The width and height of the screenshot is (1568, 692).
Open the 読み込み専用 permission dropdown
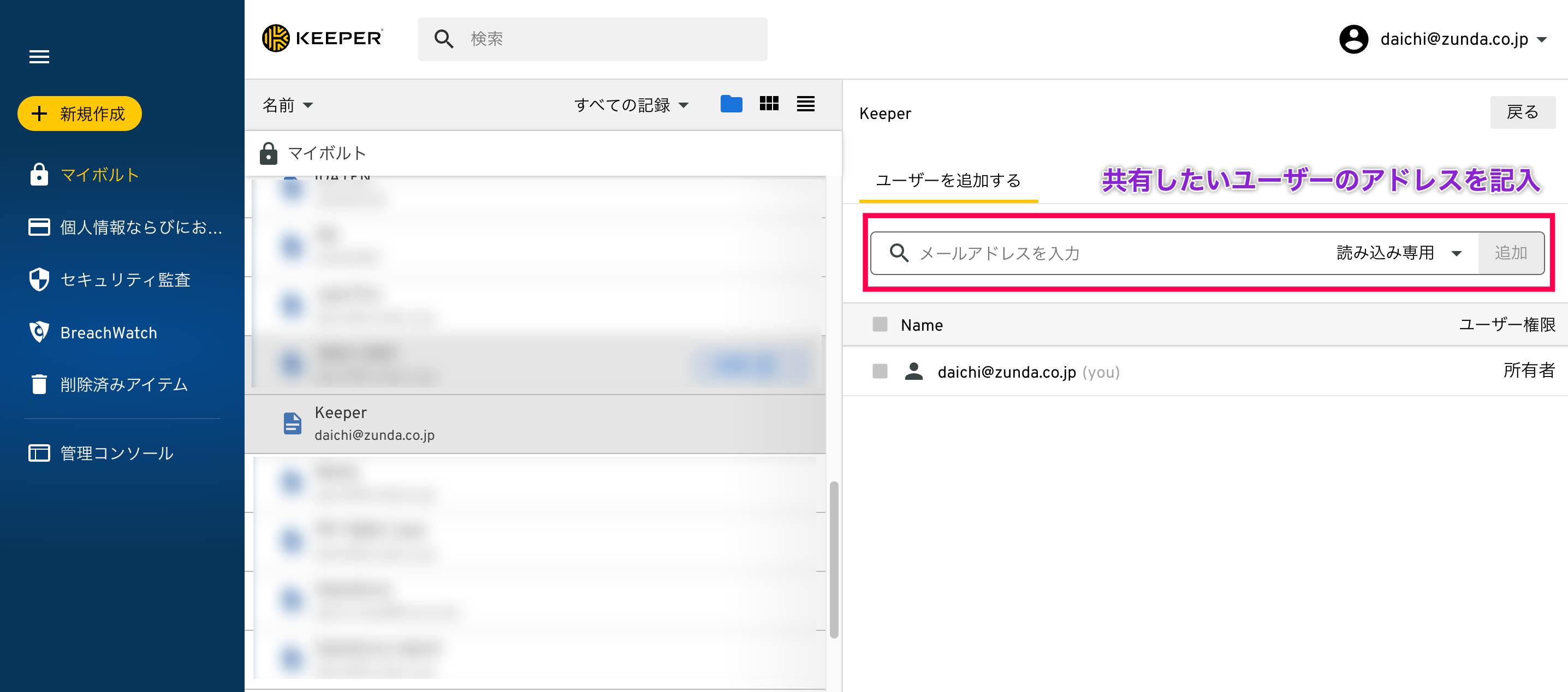click(1398, 253)
